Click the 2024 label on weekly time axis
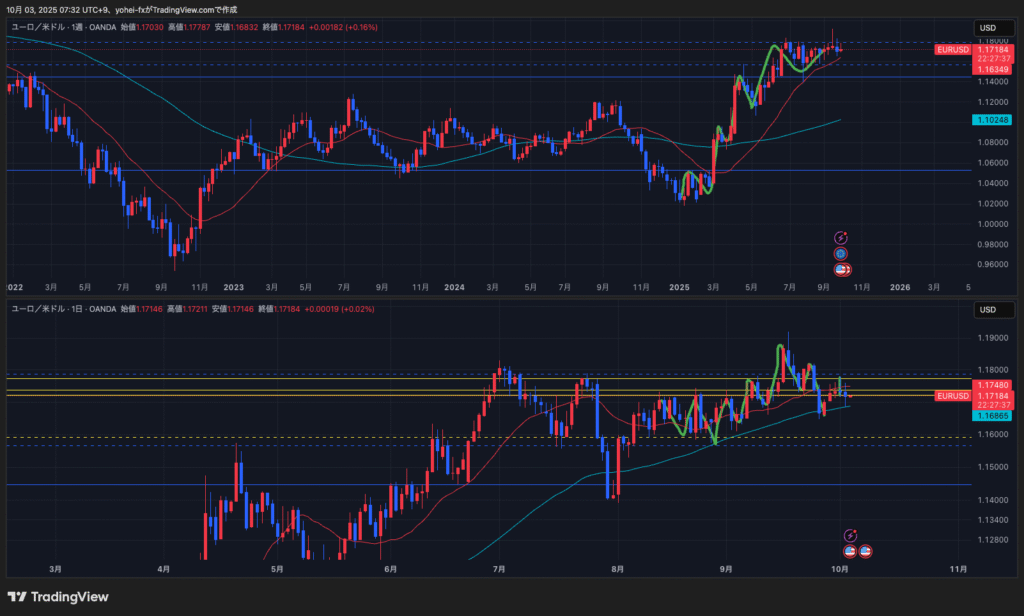Image resolution: width=1024 pixels, height=616 pixels. 454,286
